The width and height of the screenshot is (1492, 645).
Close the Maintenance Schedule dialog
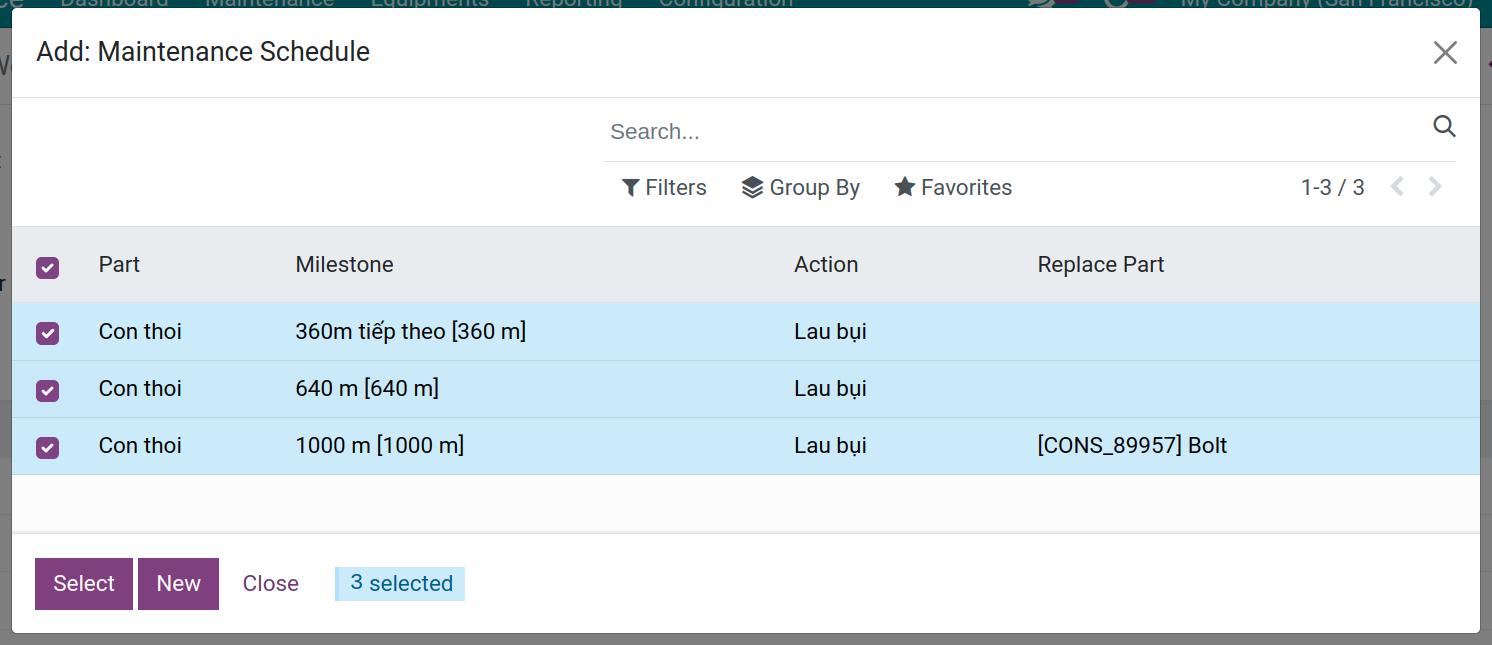pos(1445,53)
